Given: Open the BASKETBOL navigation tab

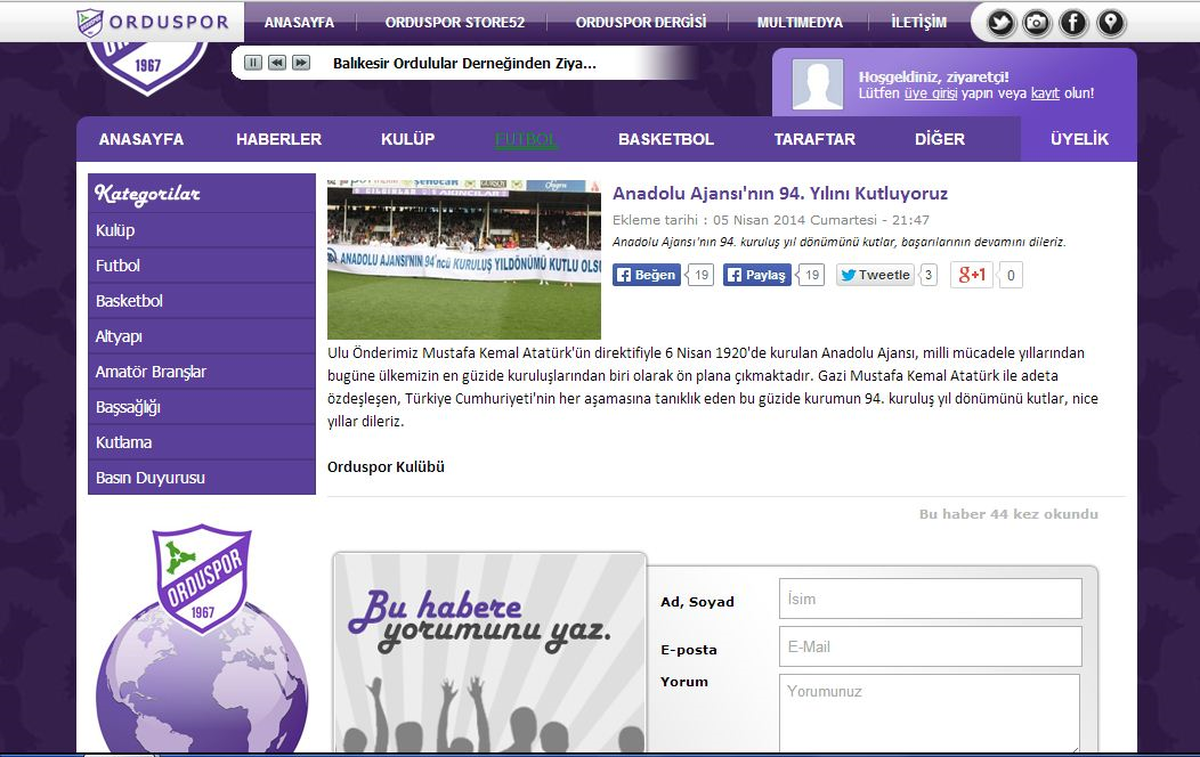Looking at the screenshot, I should (x=666, y=139).
